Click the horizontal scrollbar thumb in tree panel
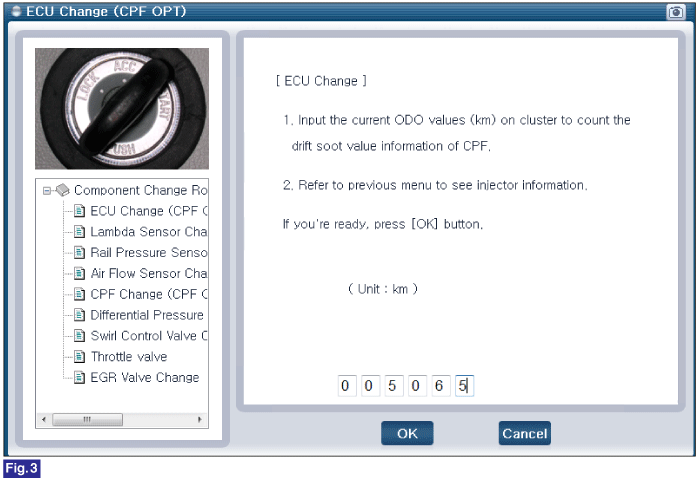The image size is (700, 481). click(x=88, y=419)
